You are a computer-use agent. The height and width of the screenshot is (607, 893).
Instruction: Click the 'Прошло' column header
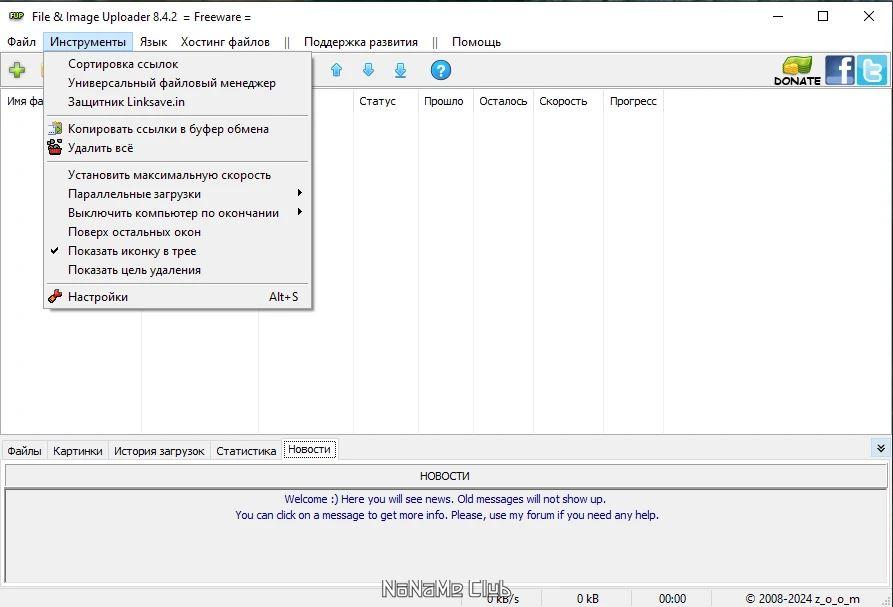pos(444,101)
